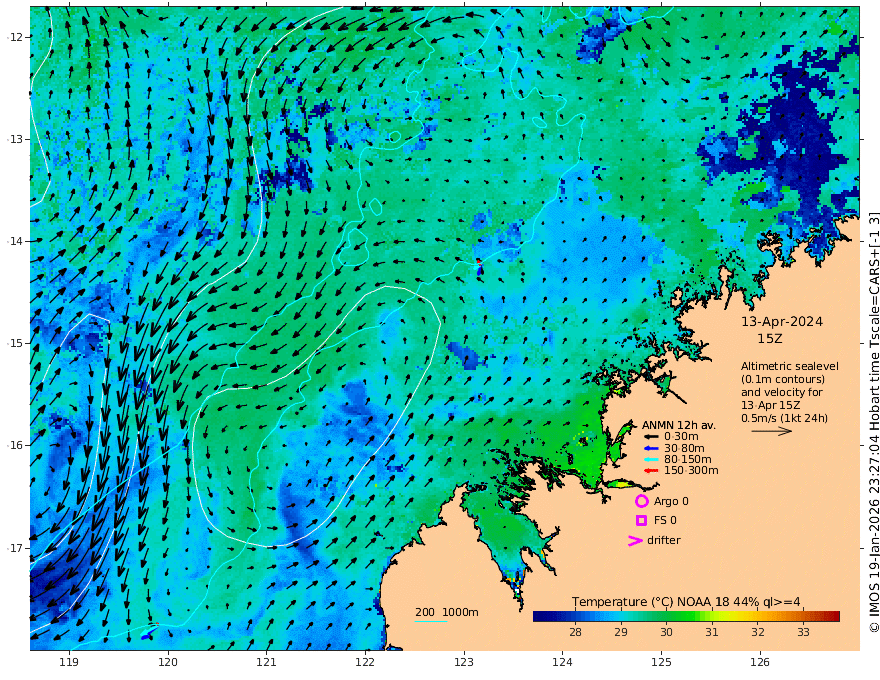Click the red-blue mooring marker near 123E 14S
The image size is (880, 680).
[x=479, y=266]
